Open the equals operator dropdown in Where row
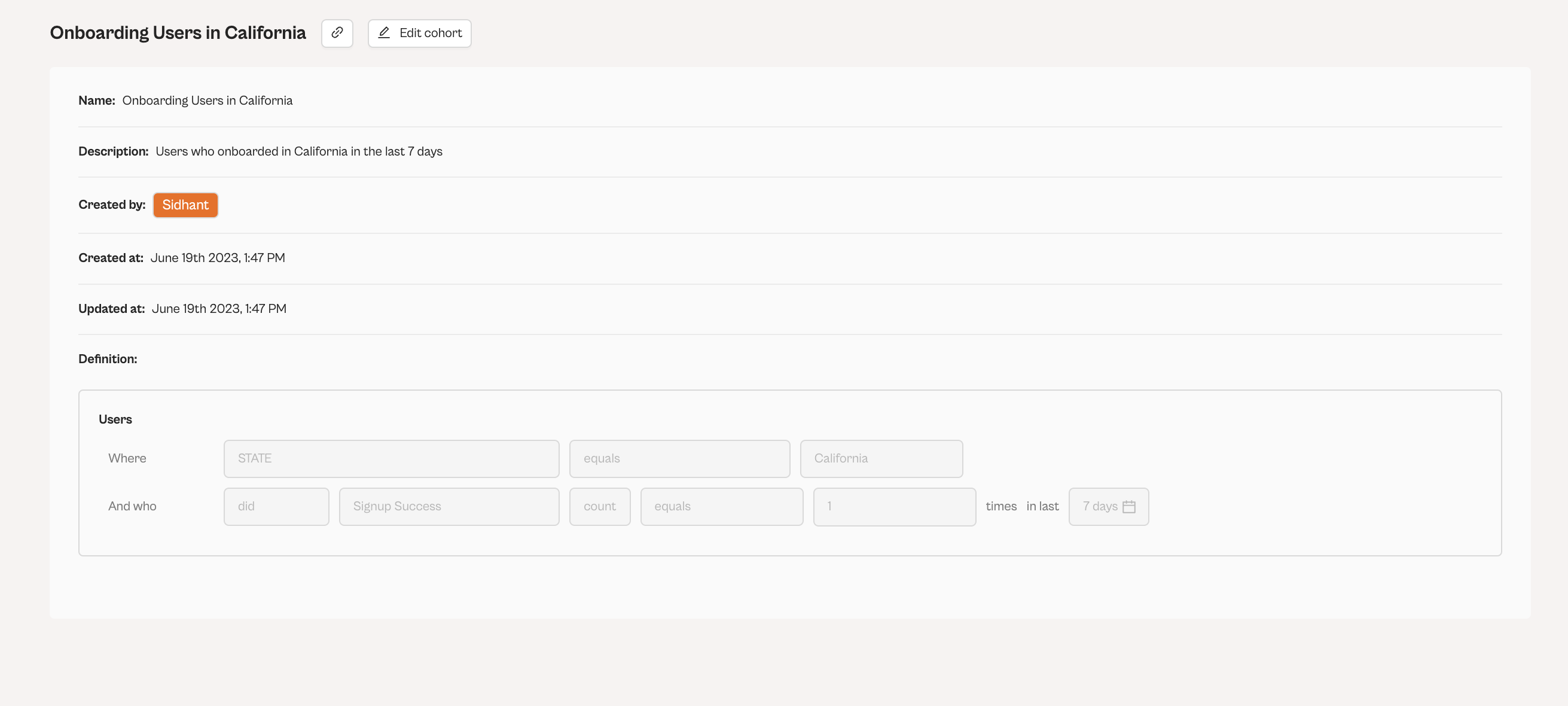 coord(679,459)
